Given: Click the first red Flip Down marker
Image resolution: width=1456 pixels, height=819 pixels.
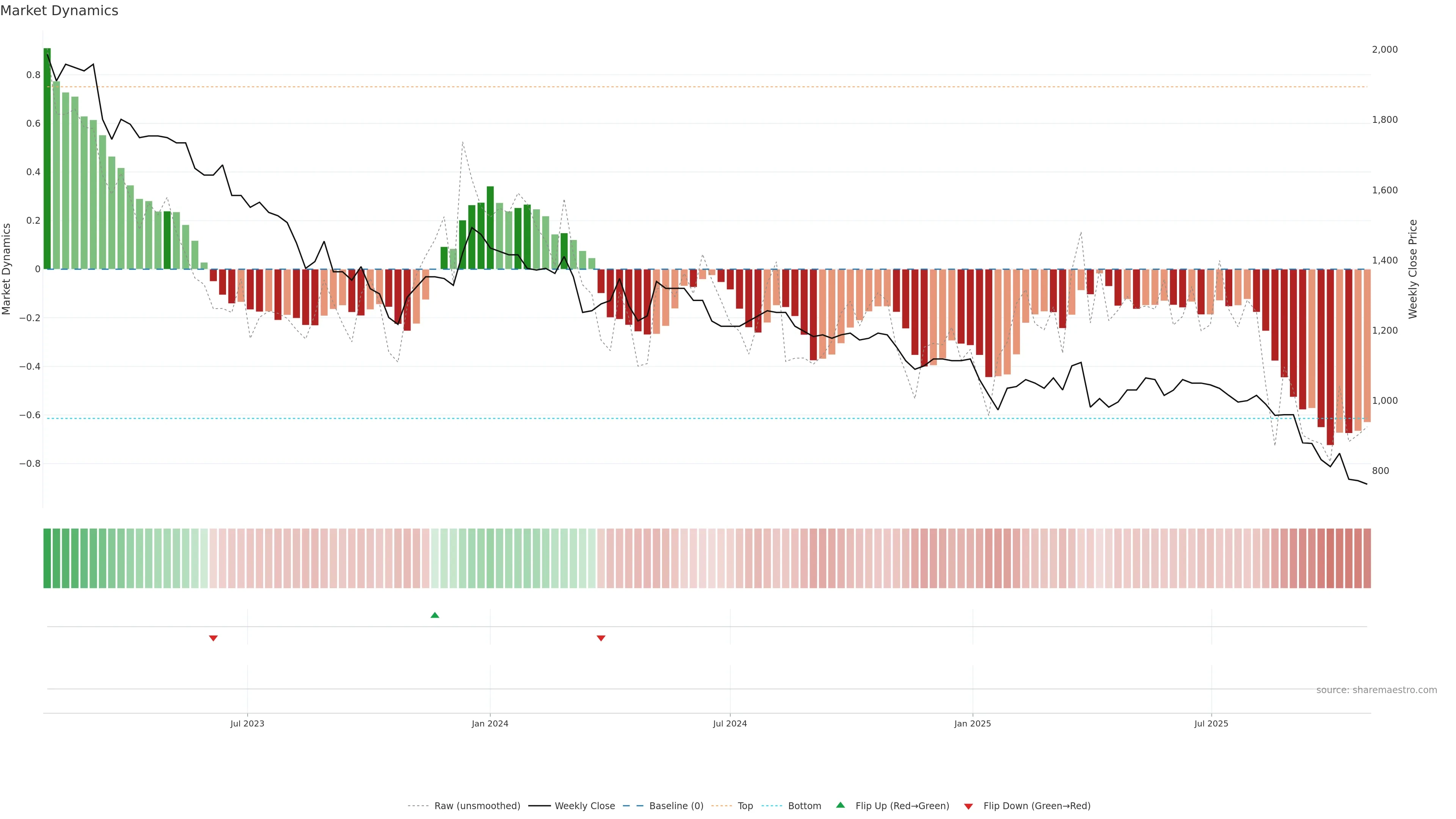Looking at the screenshot, I should click(x=213, y=638).
